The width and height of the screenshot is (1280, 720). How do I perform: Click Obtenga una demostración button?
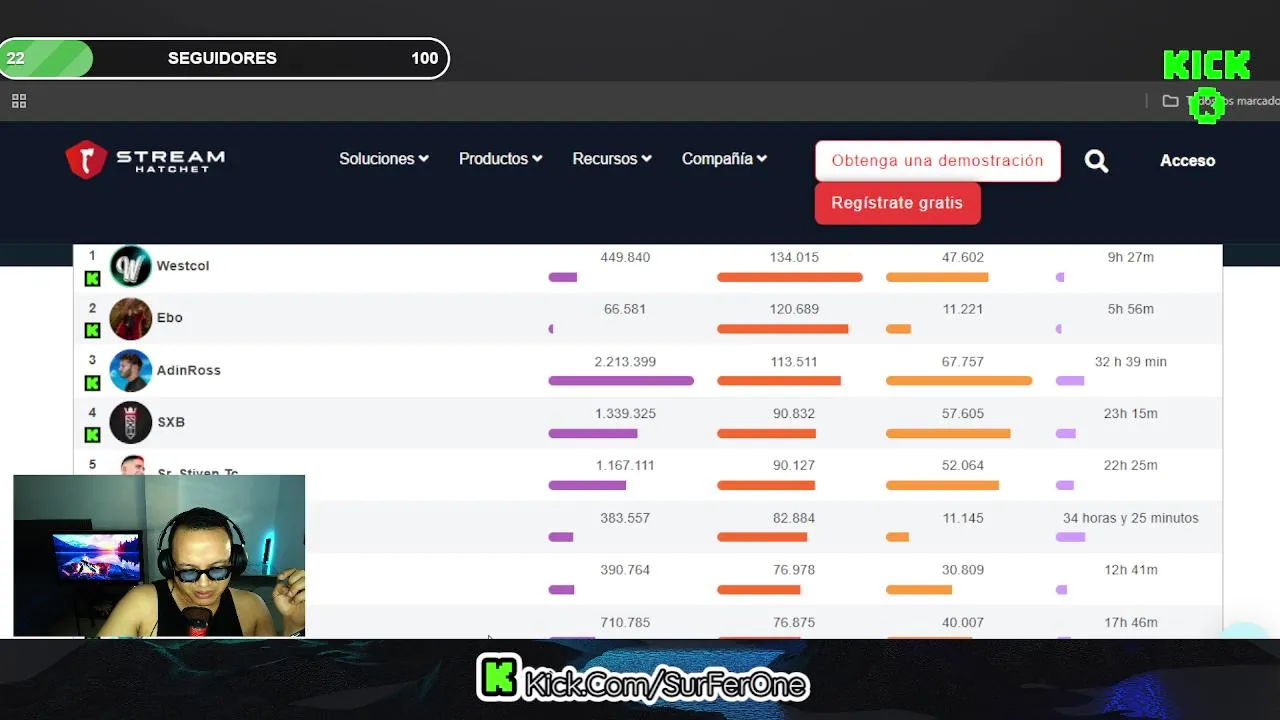pyautogui.click(x=938, y=161)
